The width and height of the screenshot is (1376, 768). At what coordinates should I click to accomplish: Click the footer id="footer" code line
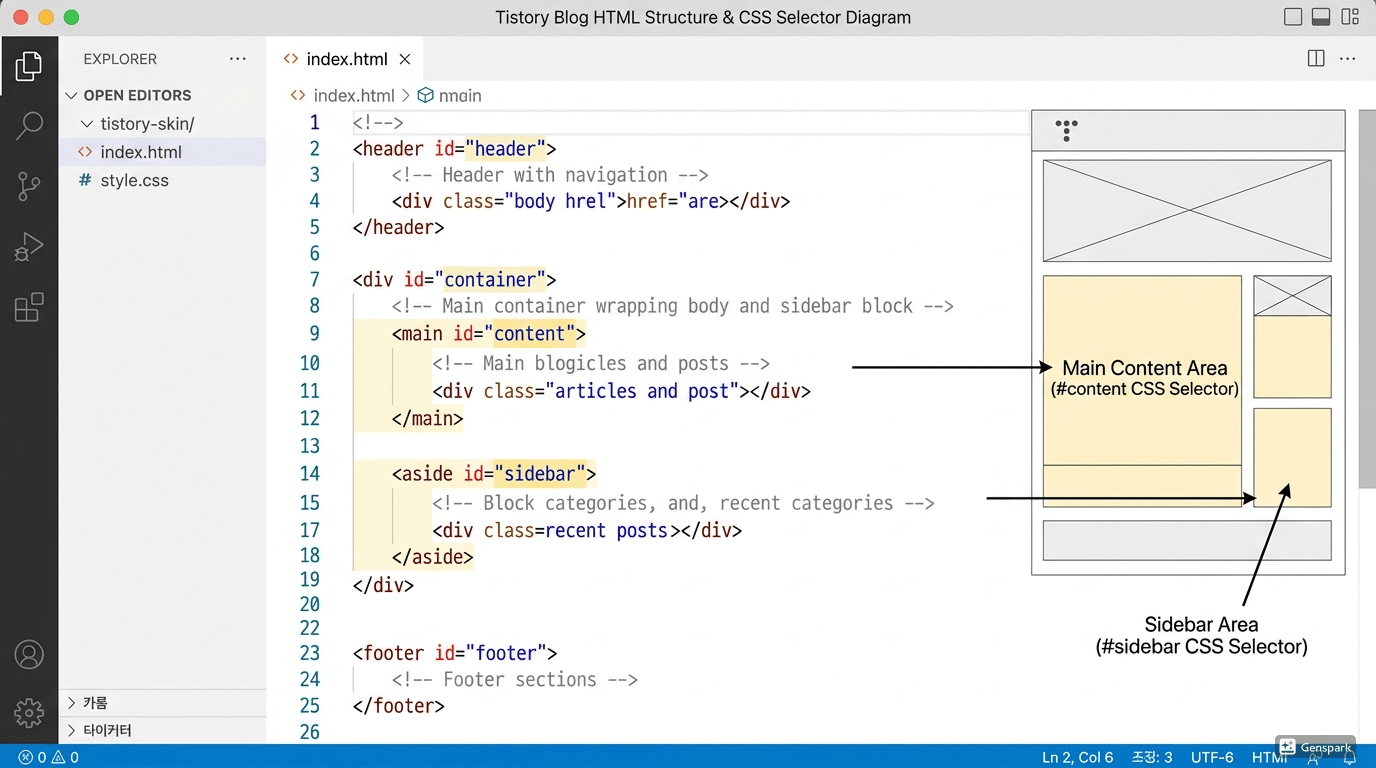(454, 653)
